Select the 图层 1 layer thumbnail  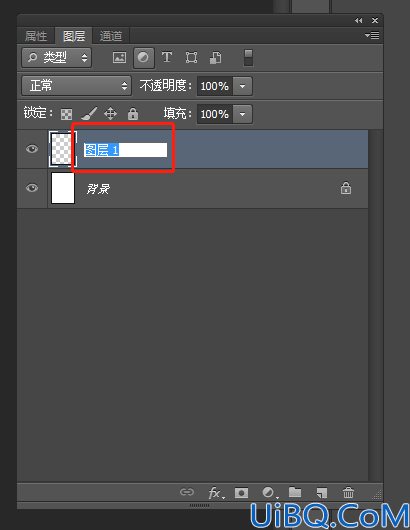pyautogui.click(x=63, y=149)
